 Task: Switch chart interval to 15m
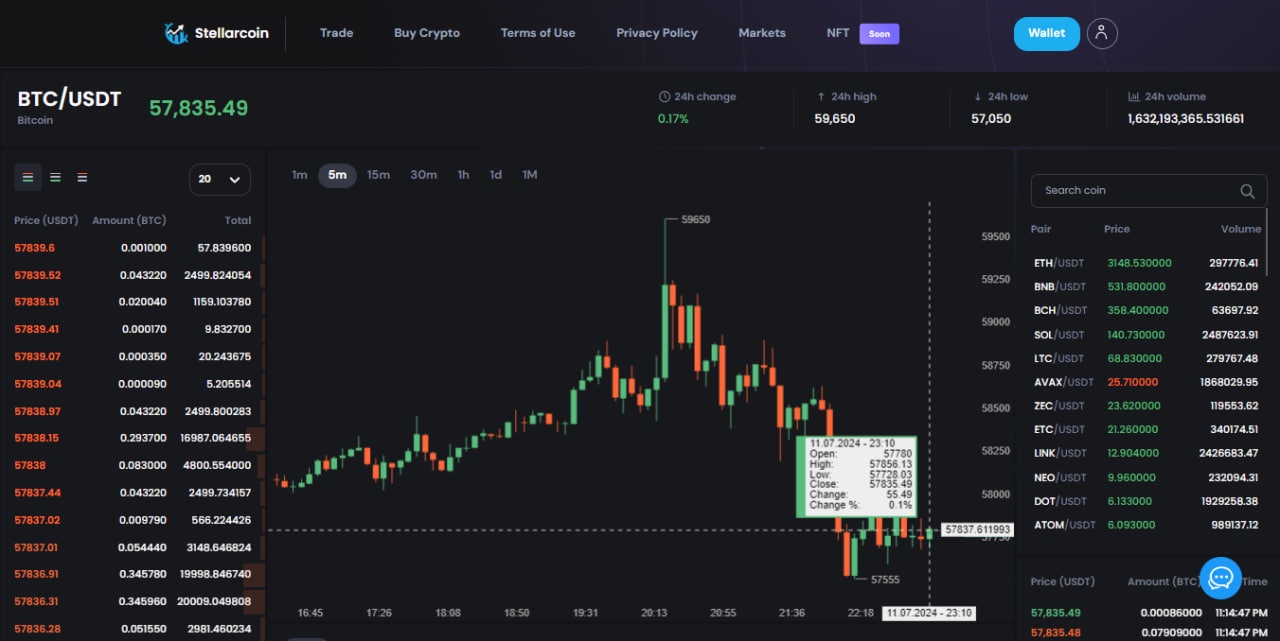[x=378, y=175]
